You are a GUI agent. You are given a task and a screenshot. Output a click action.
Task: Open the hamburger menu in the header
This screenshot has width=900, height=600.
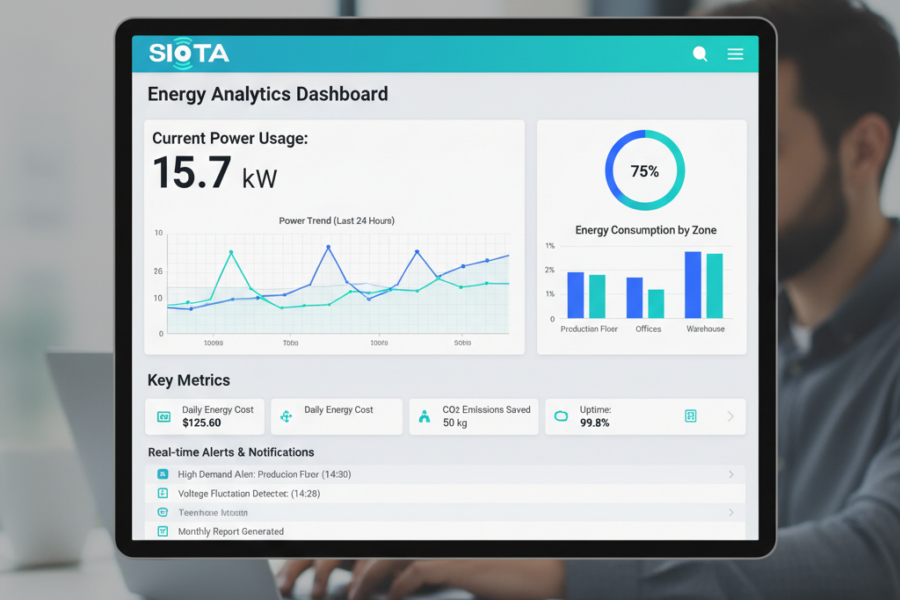click(735, 54)
